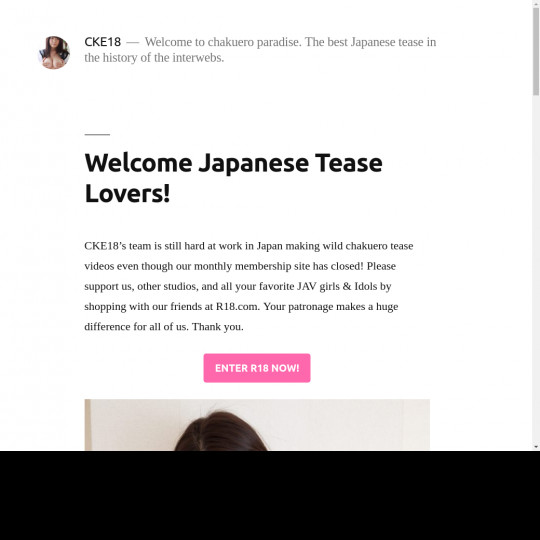Click the Thank you sentence in paragraph

(x=218, y=327)
